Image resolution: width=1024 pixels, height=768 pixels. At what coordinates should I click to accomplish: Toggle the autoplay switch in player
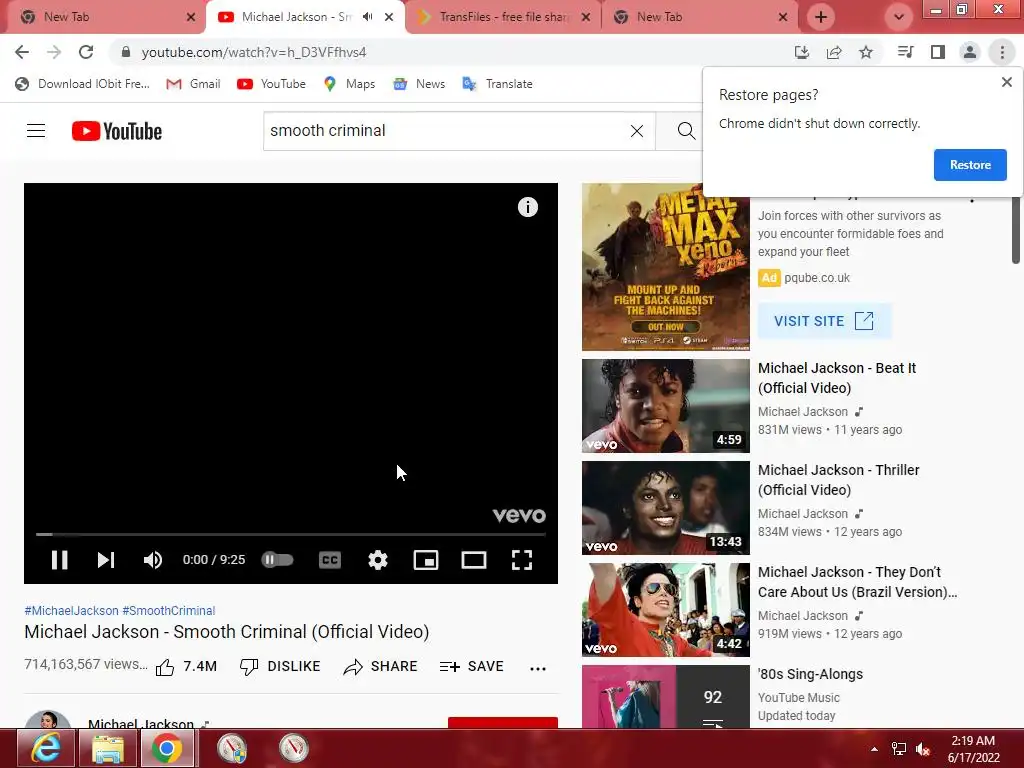[277, 560]
